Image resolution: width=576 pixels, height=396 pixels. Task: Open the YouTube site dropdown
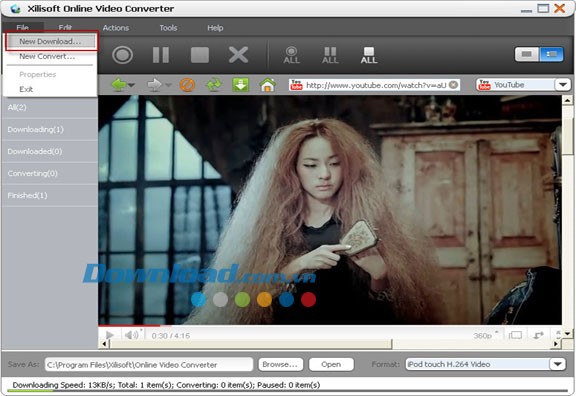pos(563,85)
